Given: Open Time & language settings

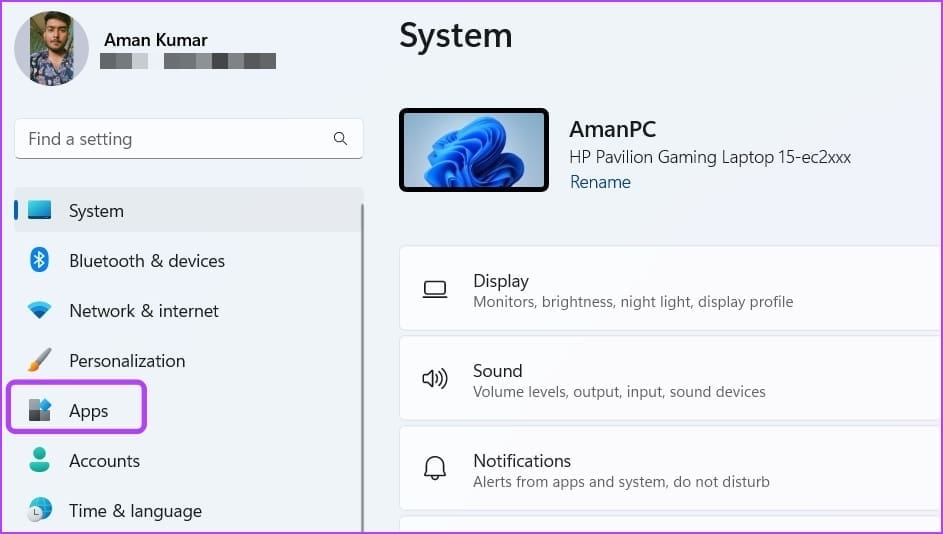Looking at the screenshot, I should 188,511.
